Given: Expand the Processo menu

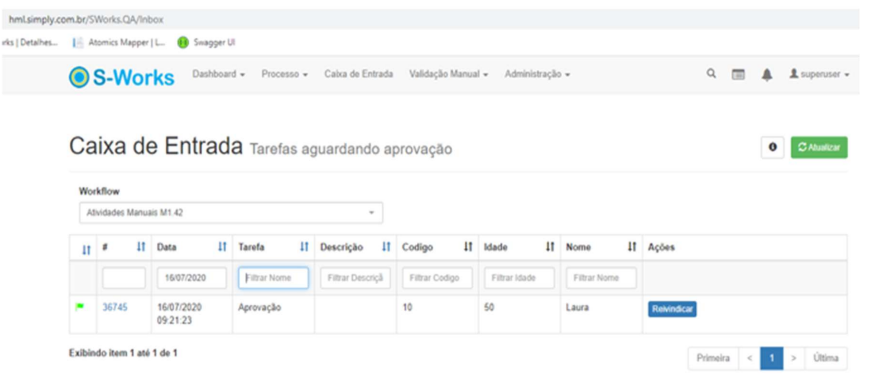Looking at the screenshot, I should click(284, 74).
